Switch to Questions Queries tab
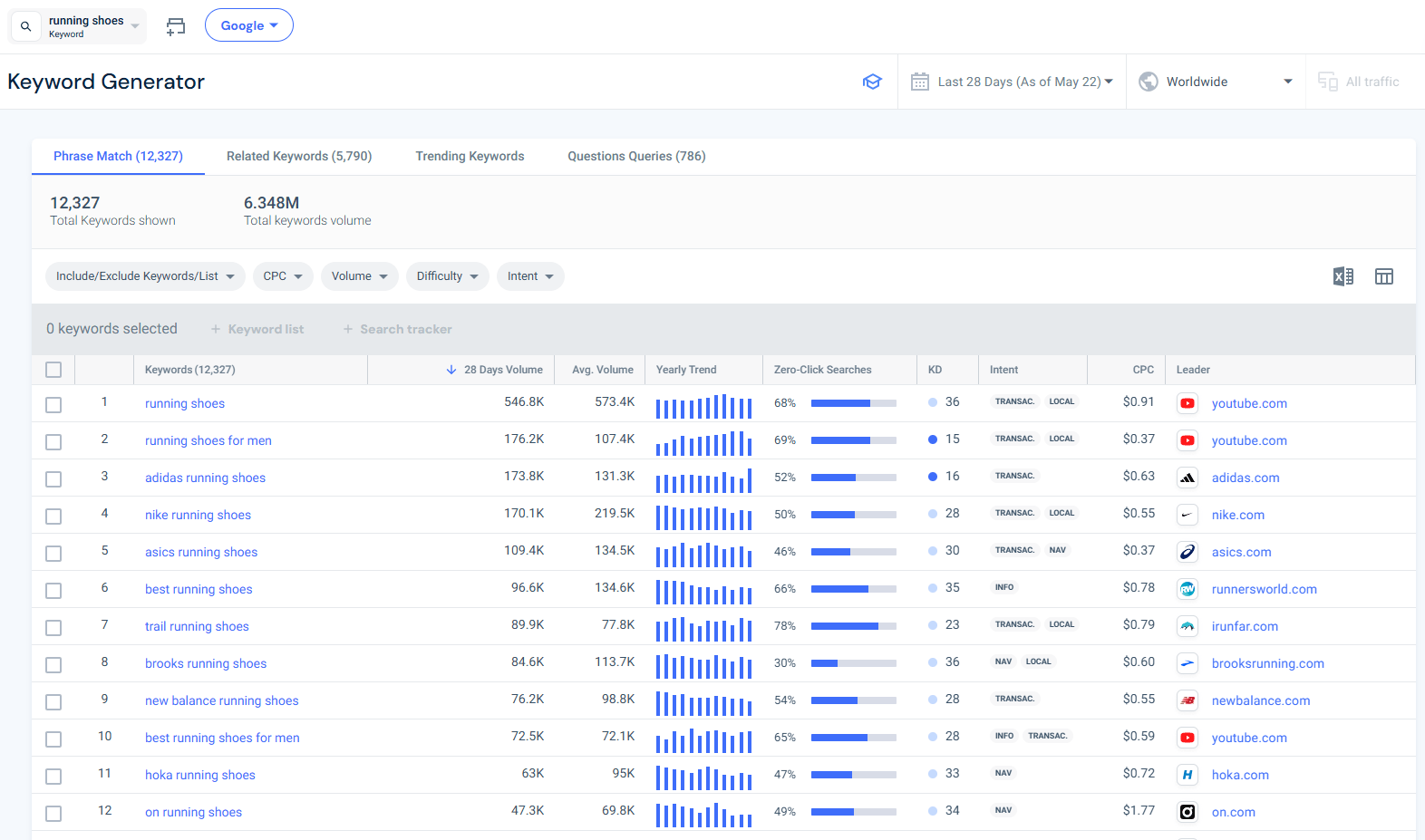This screenshot has height=840, width=1425. (x=636, y=156)
